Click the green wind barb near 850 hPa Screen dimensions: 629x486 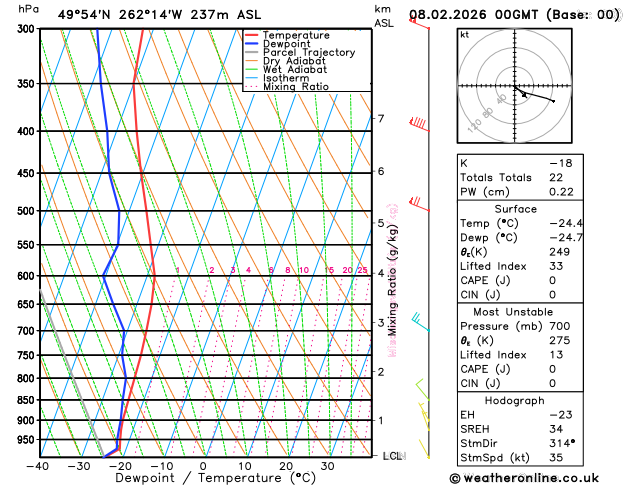click(x=422, y=389)
